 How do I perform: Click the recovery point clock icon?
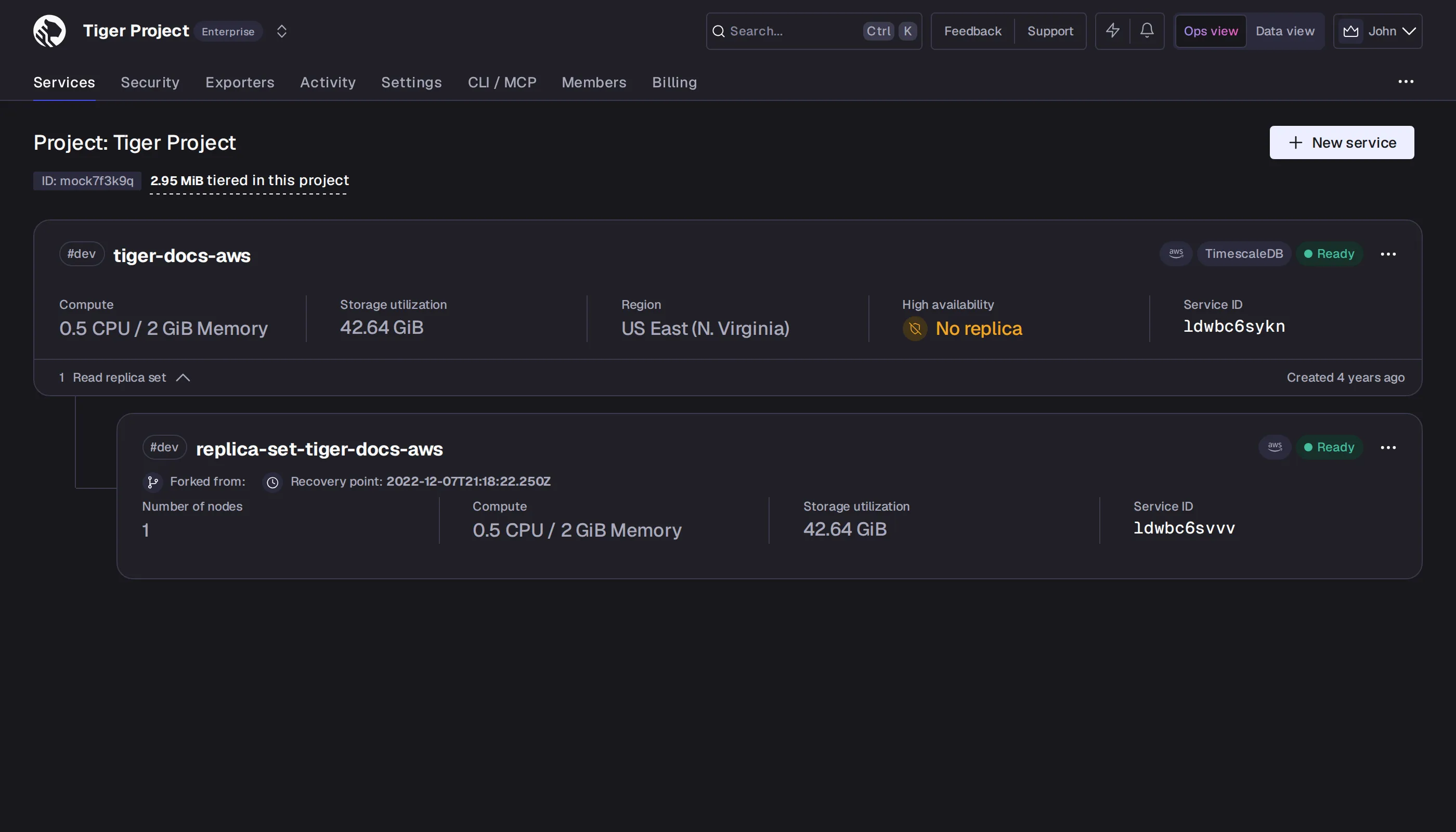272,482
